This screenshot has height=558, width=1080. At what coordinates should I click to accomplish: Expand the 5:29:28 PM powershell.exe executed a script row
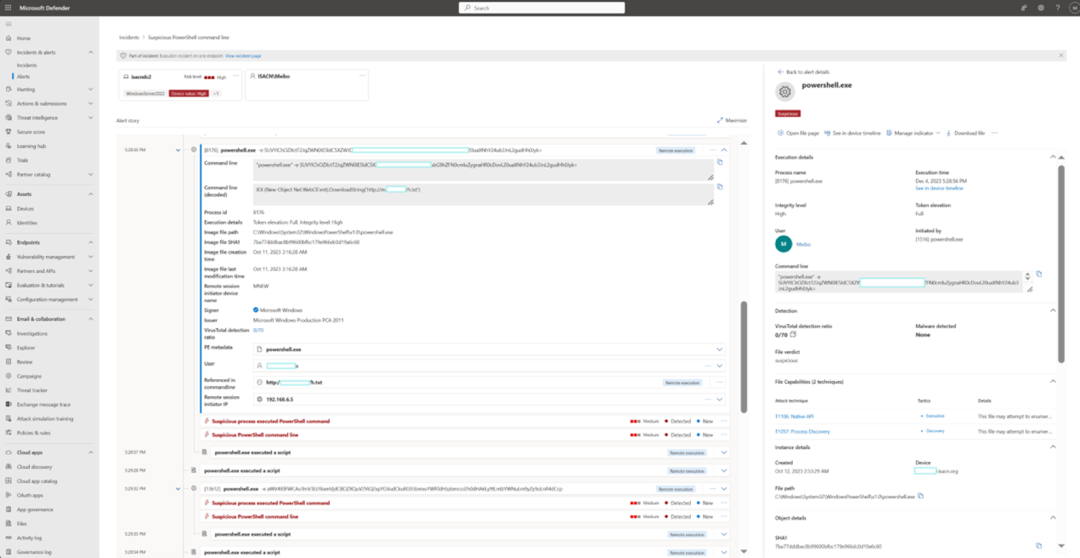pyautogui.click(x=724, y=471)
